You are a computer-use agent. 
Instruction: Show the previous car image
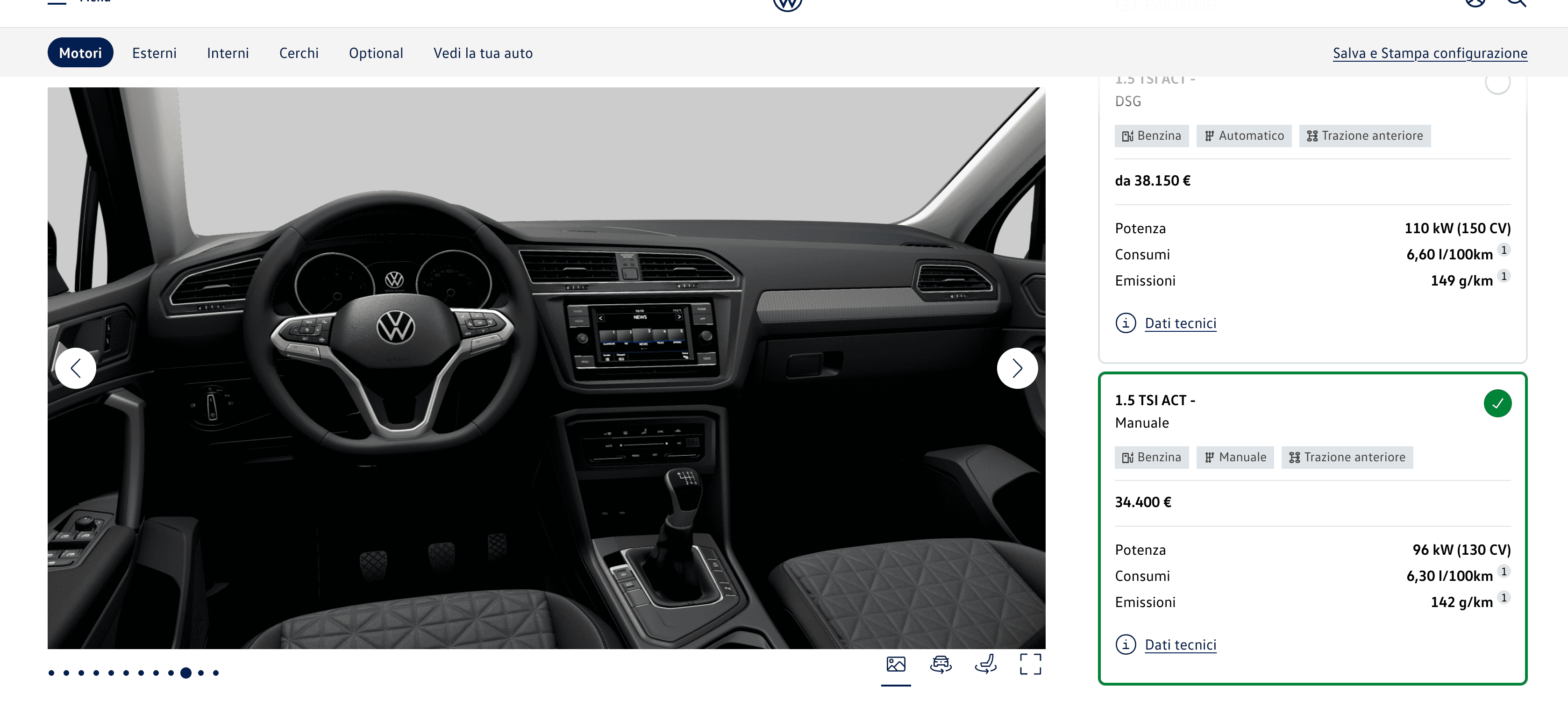pos(76,368)
